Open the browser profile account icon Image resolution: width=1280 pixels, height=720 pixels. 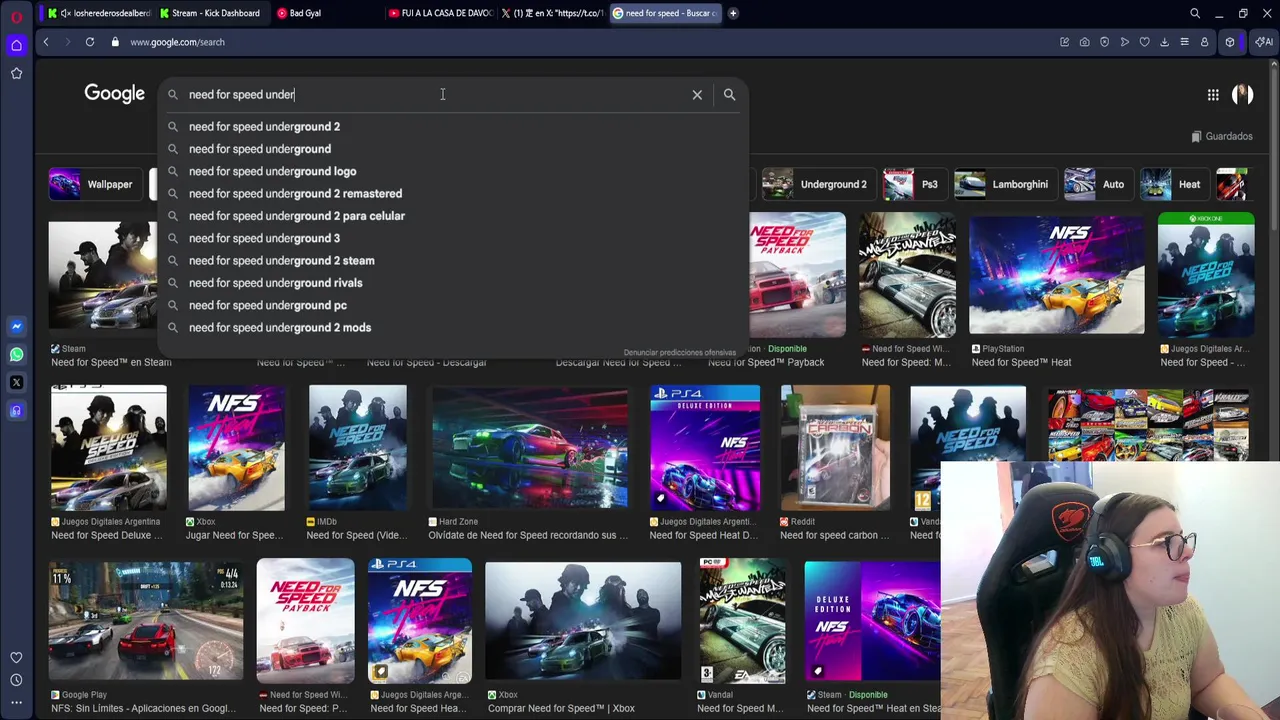[1204, 42]
